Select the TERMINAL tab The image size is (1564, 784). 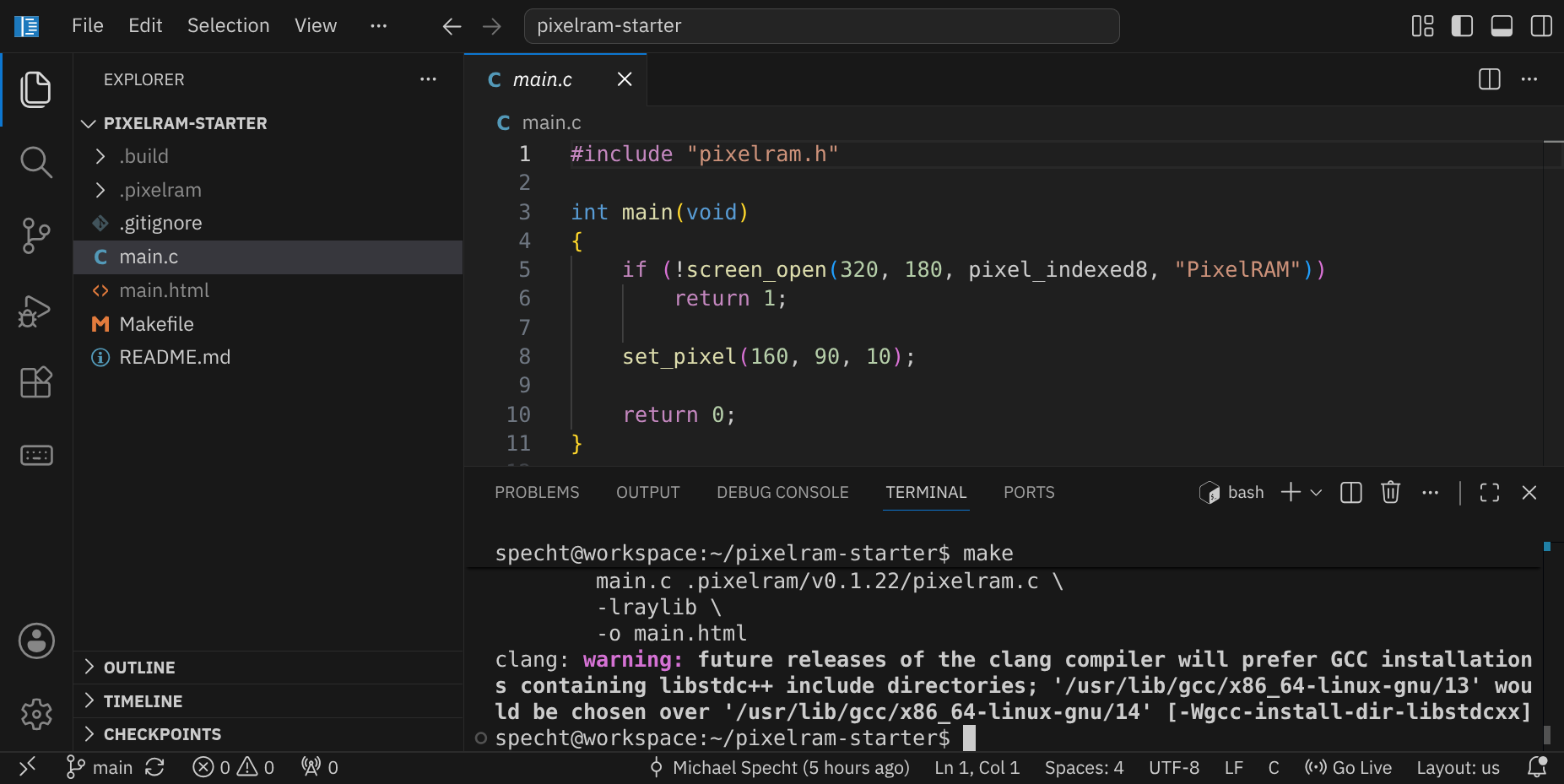pyautogui.click(x=926, y=493)
